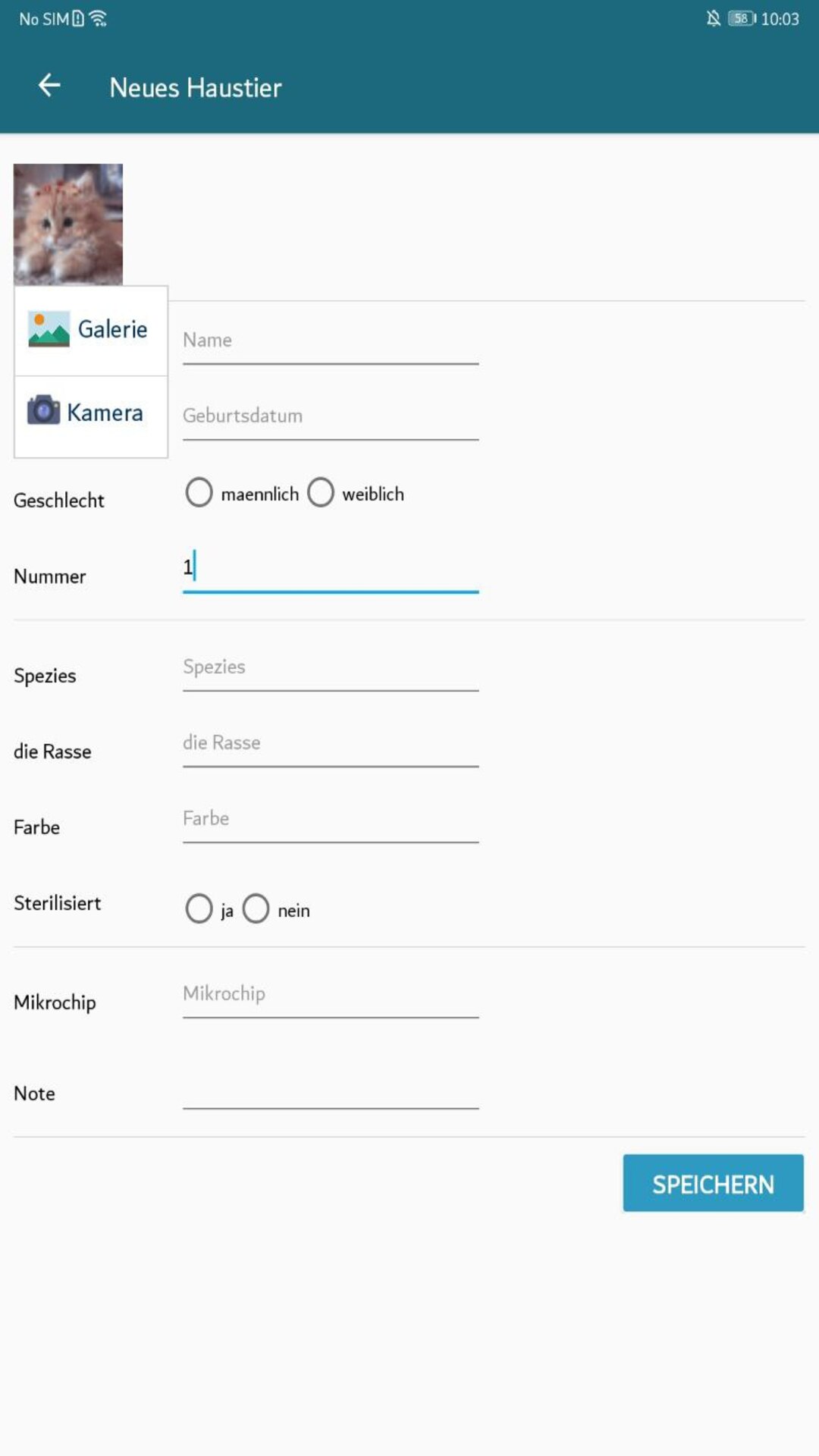The height and width of the screenshot is (1456, 819).
Task: Select the weiblich radio button
Action: point(321,493)
